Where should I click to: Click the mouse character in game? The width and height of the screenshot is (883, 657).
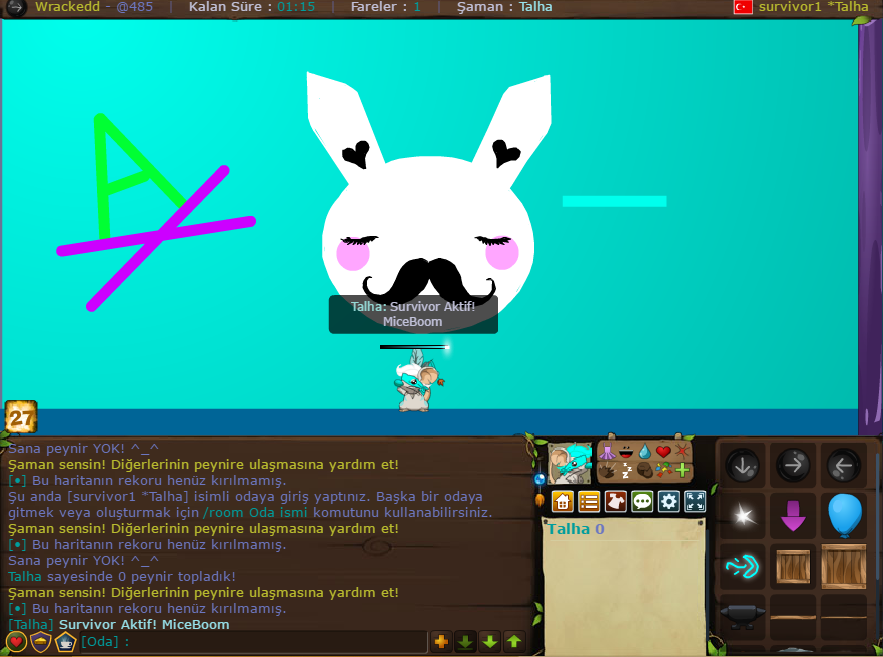click(418, 382)
